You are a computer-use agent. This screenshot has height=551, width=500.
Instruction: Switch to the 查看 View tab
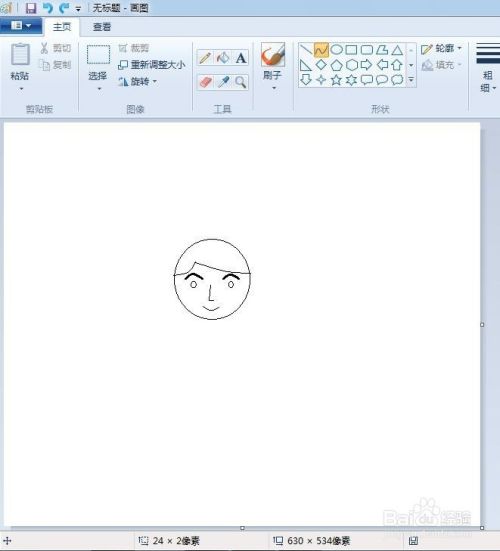(102, 27)
